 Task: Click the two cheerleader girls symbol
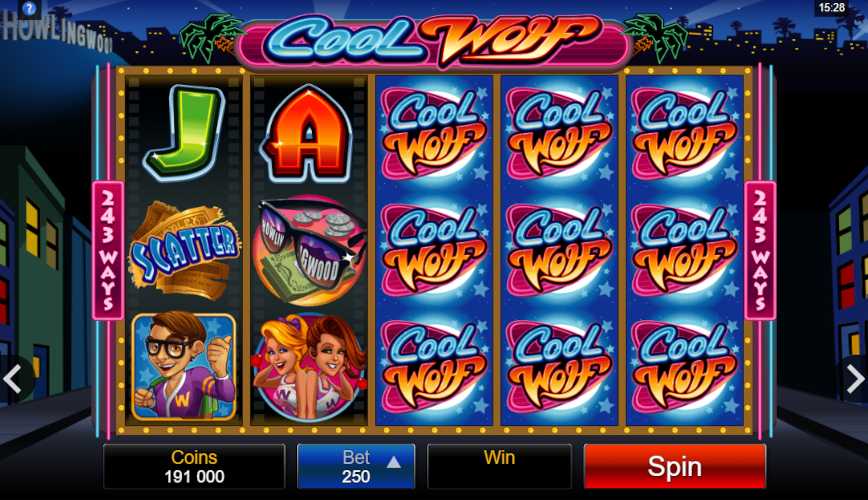tap(309, 367)
